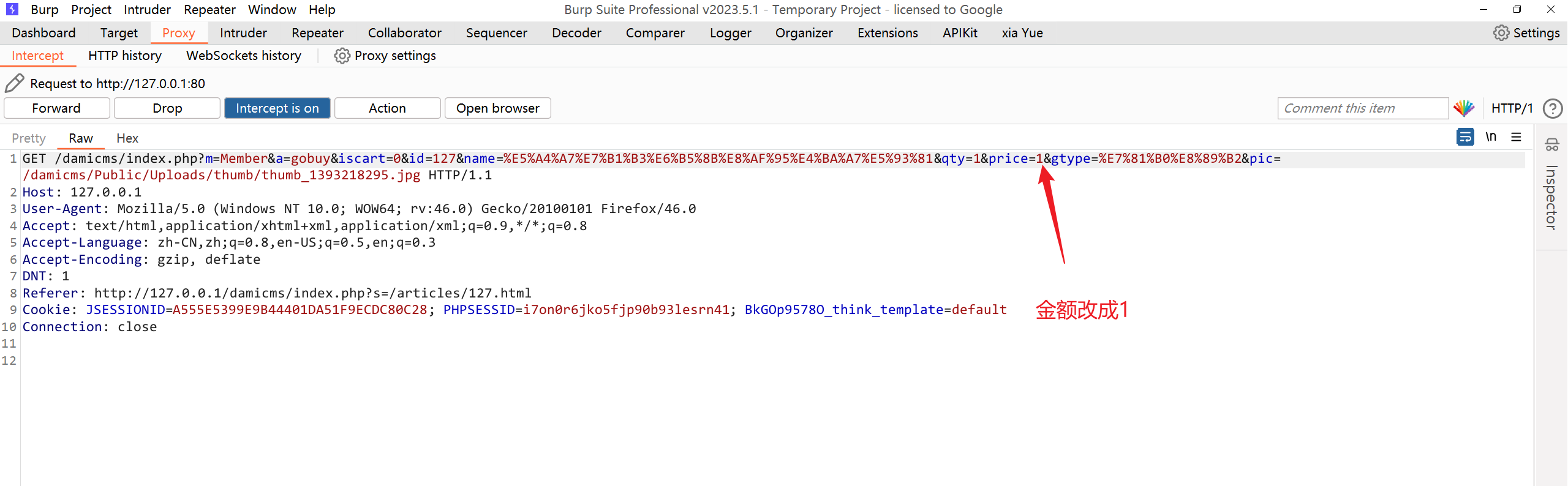Open the Sequencer tab
Viewport: 1568px width, 486px height.
point(497,33)
